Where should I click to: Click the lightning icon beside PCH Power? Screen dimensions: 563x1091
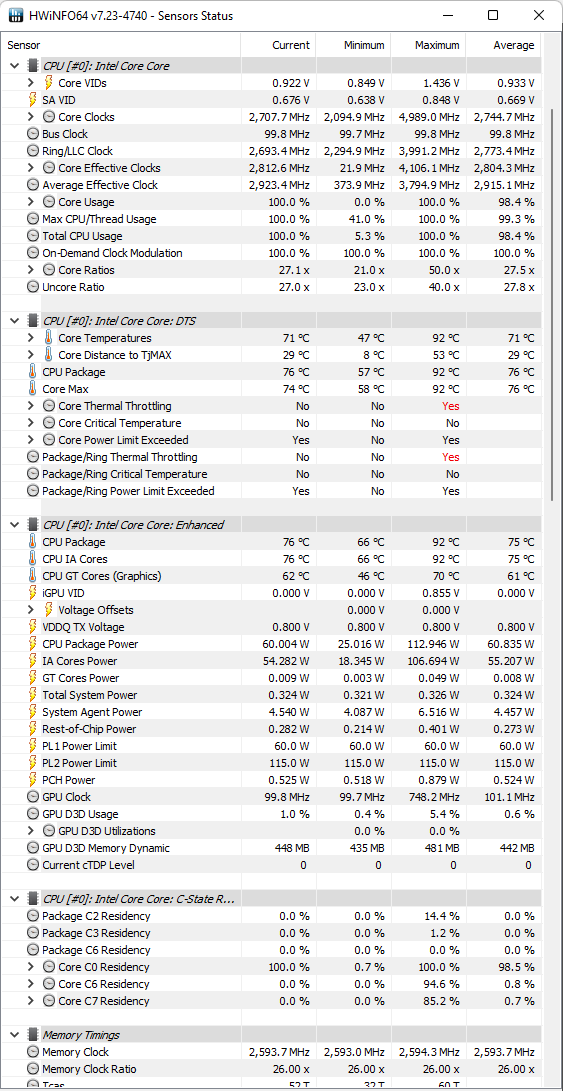[x=33, y=780]
